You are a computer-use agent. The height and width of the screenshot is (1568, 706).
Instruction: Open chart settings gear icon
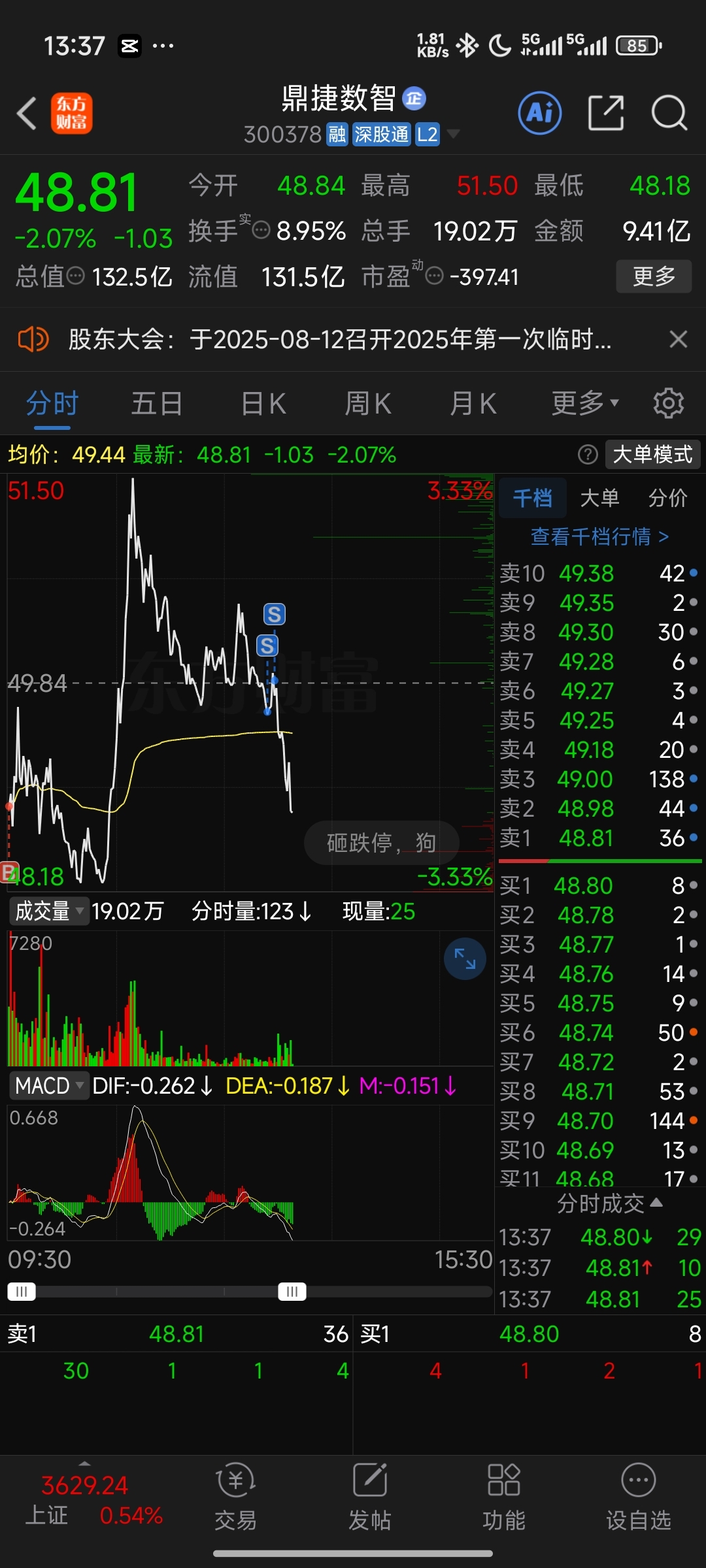[669, 403]
